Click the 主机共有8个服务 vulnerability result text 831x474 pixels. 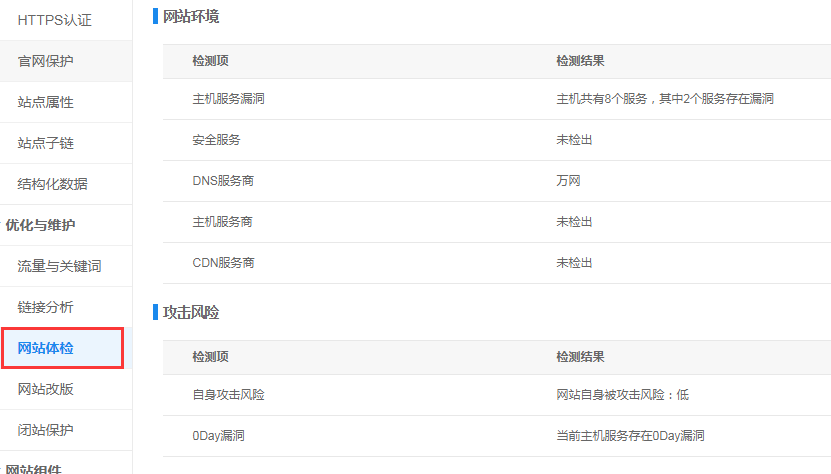[665, 99]
